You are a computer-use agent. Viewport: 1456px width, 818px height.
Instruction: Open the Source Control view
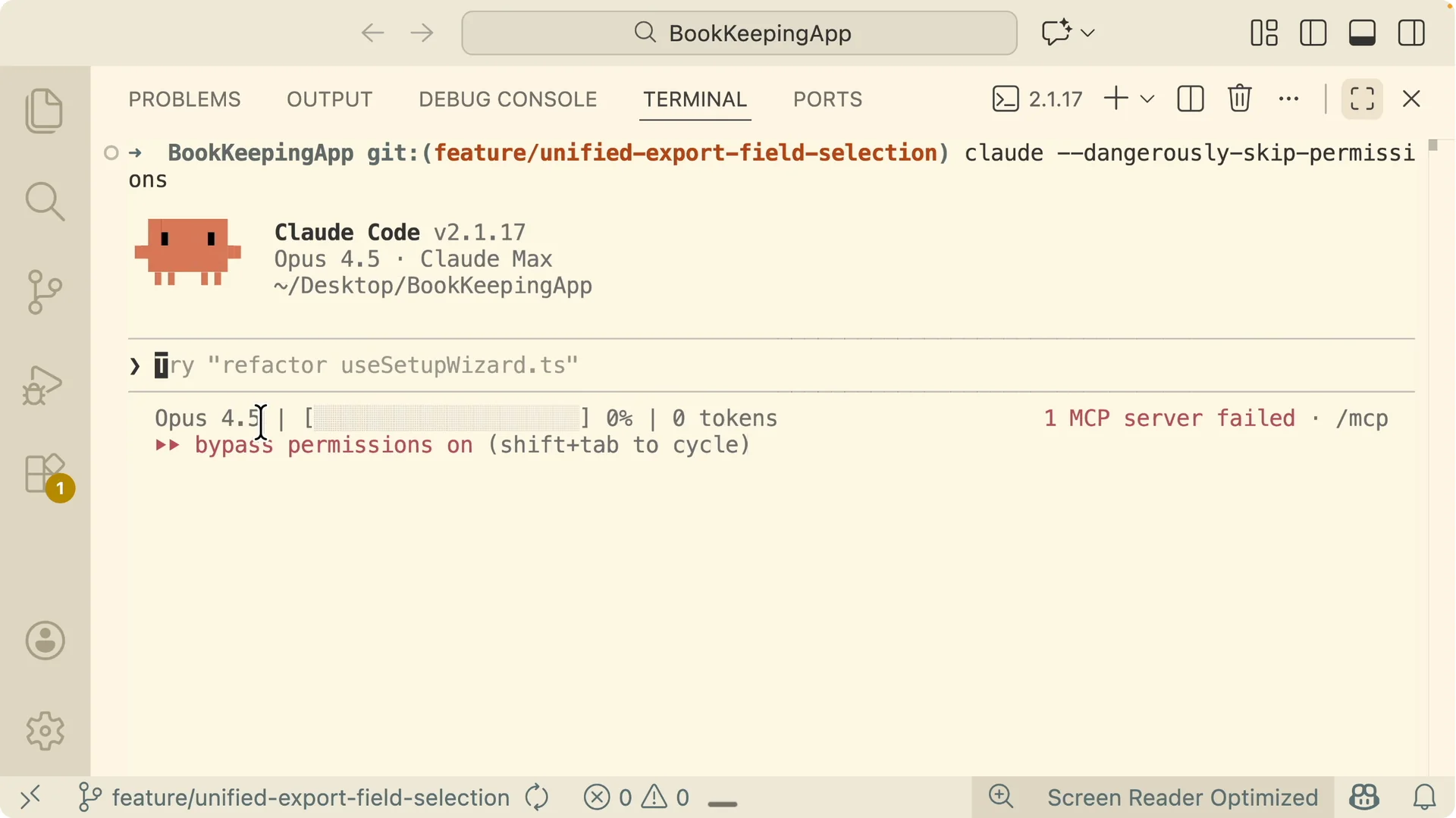pyautogui.click(x=45, y=292)
